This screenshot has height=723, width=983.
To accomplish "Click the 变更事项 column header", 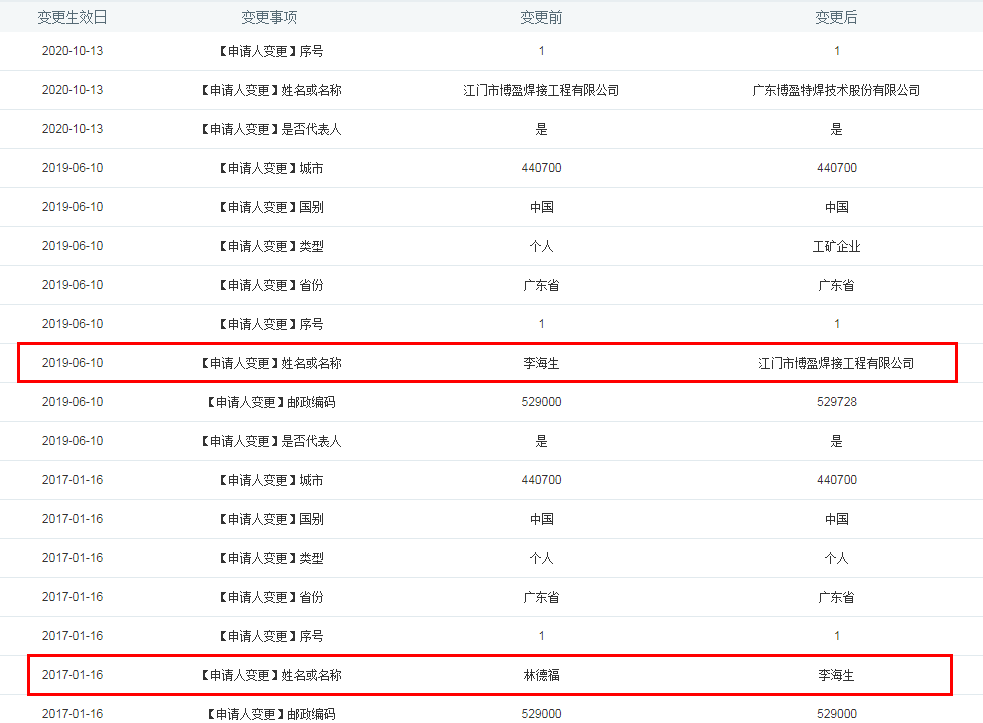I will pyautogui.click(x=270, y=18).
